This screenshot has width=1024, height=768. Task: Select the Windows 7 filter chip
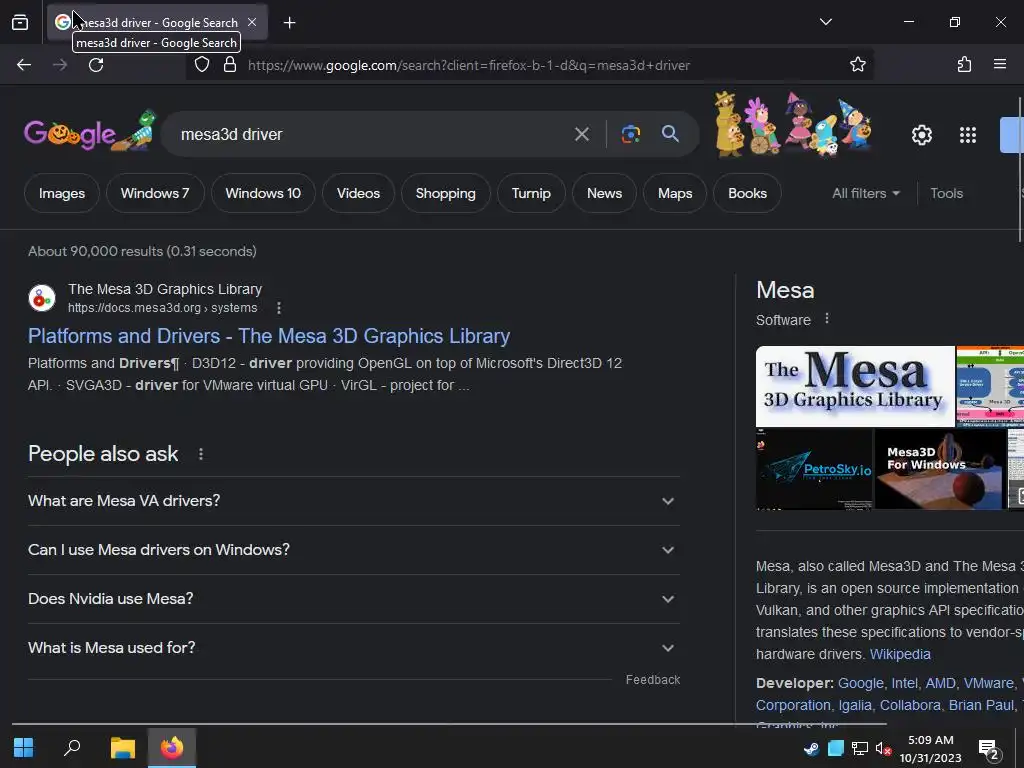point(155,193)
